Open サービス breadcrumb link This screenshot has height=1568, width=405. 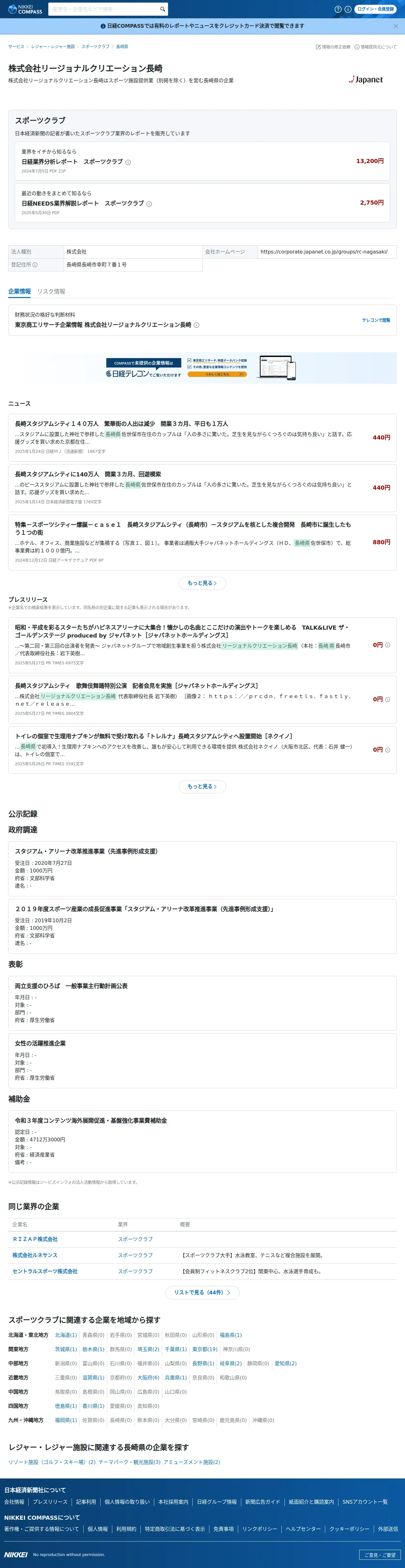[x=16, y=47]
